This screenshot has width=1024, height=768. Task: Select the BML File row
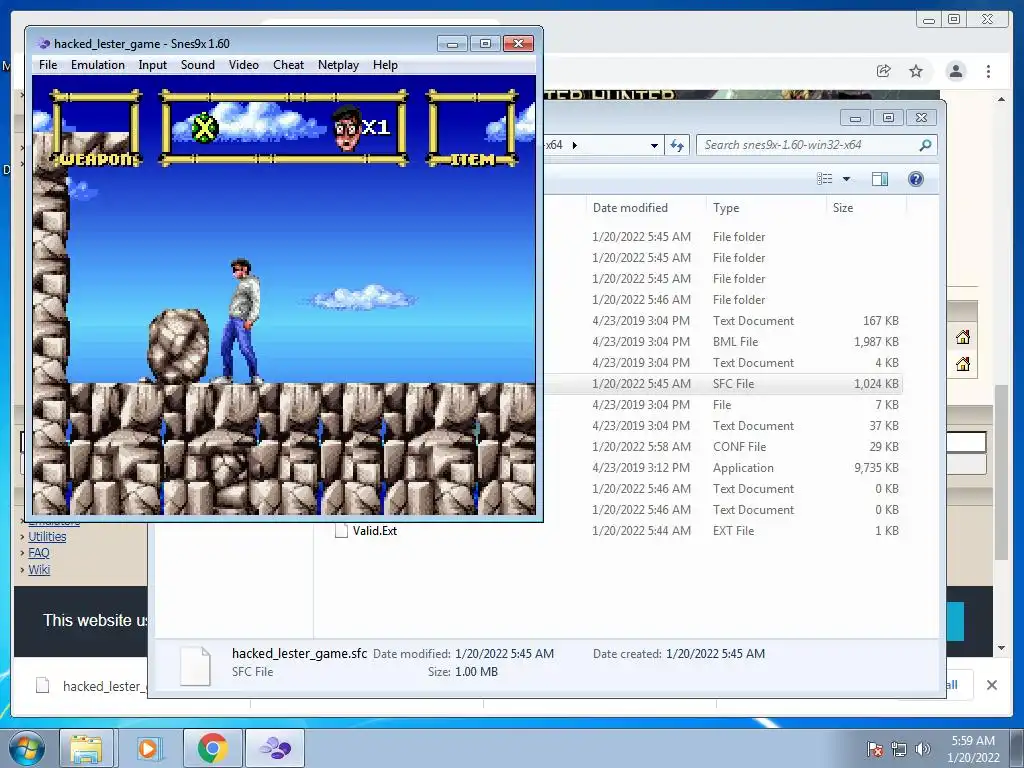(725, 342)
